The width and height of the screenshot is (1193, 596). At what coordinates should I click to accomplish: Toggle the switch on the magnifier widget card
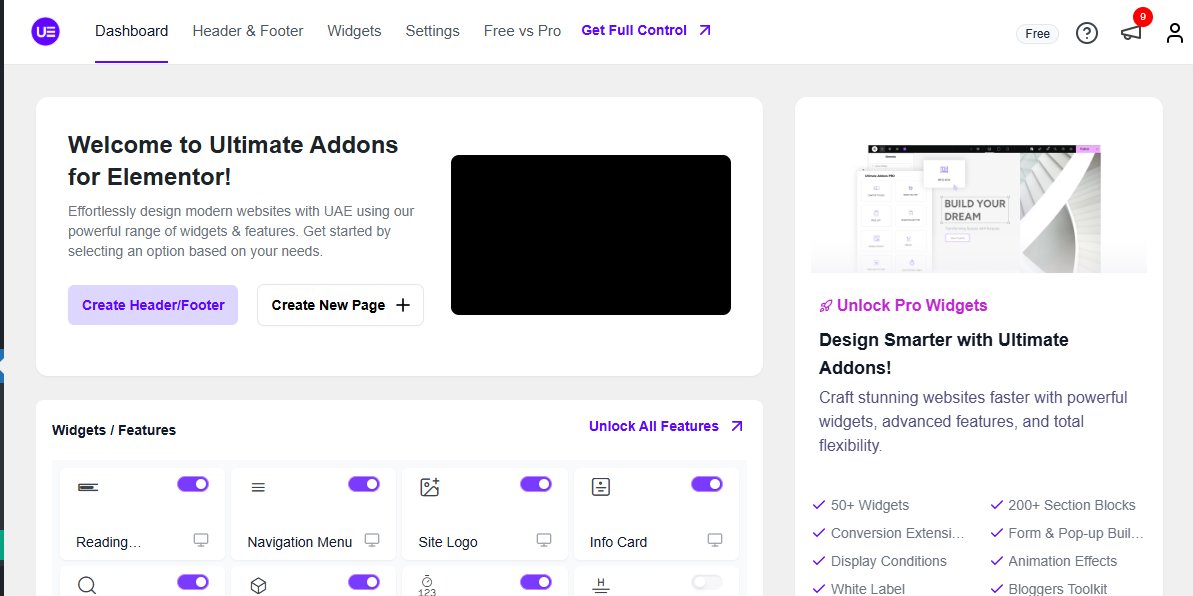192,582
